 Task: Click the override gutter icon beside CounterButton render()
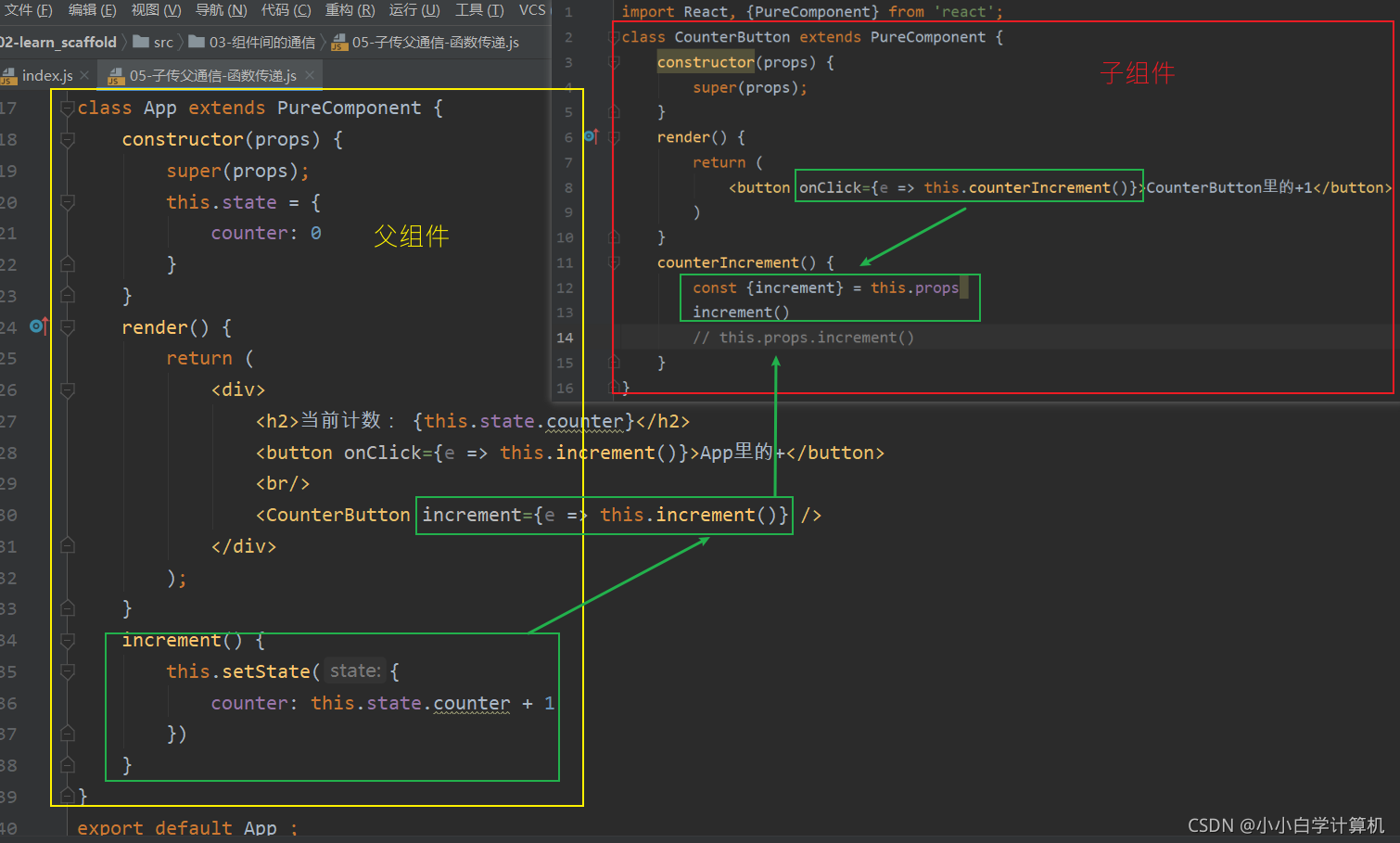click(x=592, y=136)
